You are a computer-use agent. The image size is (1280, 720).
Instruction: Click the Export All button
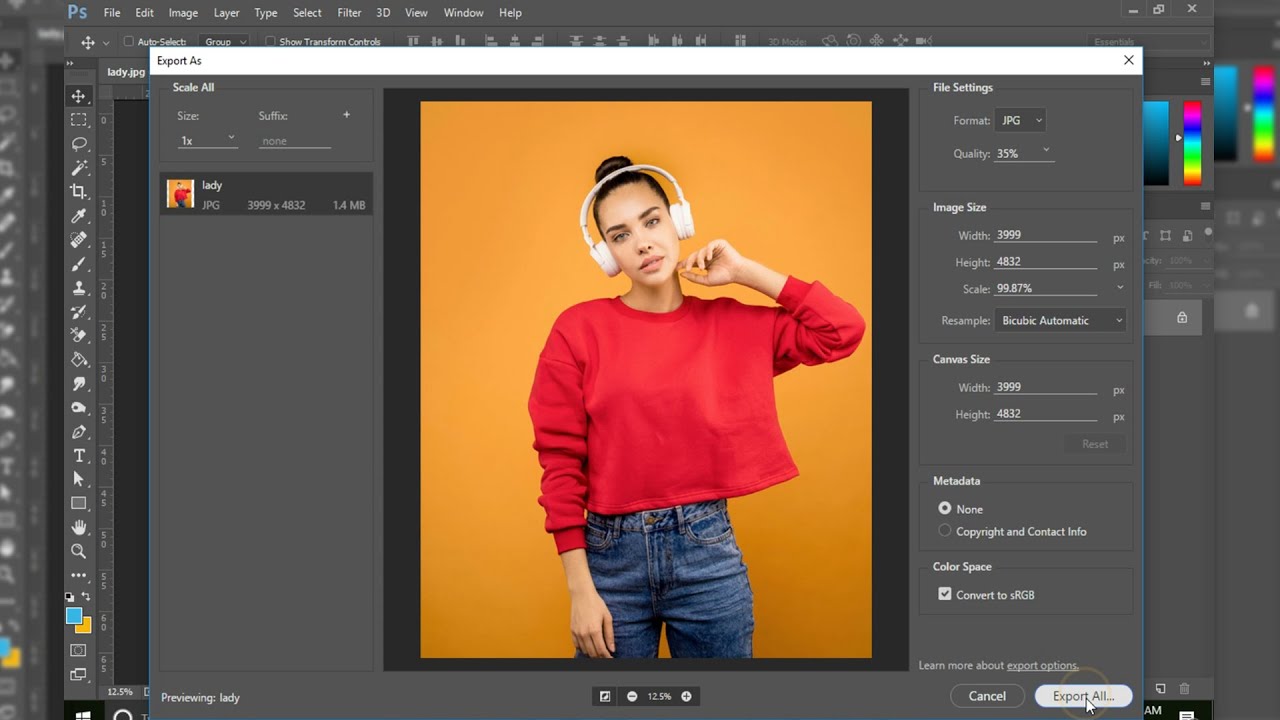tap(1083, 696)
